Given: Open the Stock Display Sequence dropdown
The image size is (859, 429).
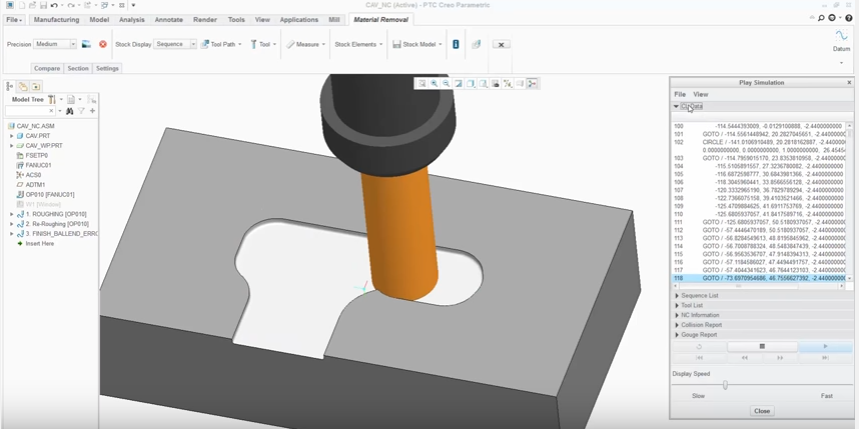Looking at the screenshot, I should click(x=175, y=44).
